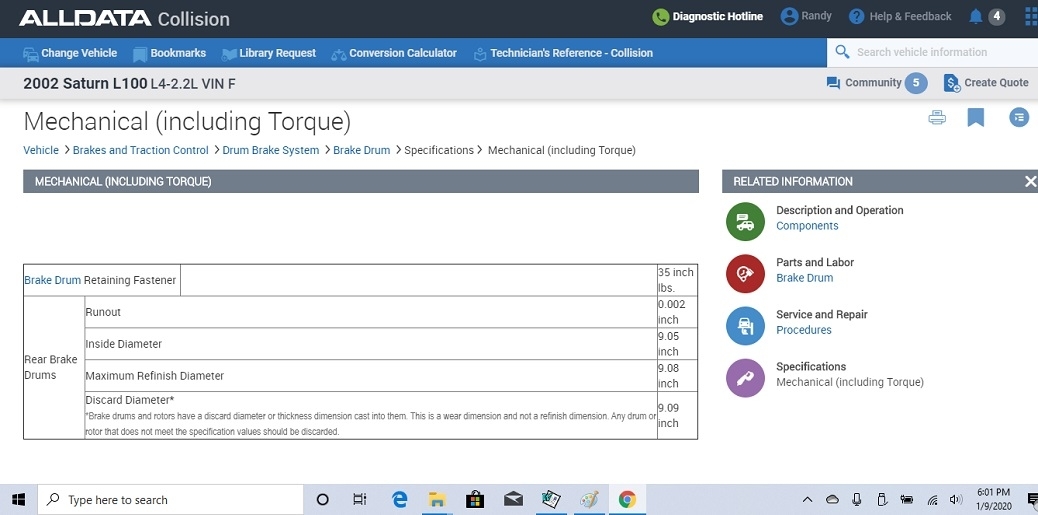Viewport: 1038px width, 515px height.
Task: Open Library Request
Action: click(x=268, y=53)
